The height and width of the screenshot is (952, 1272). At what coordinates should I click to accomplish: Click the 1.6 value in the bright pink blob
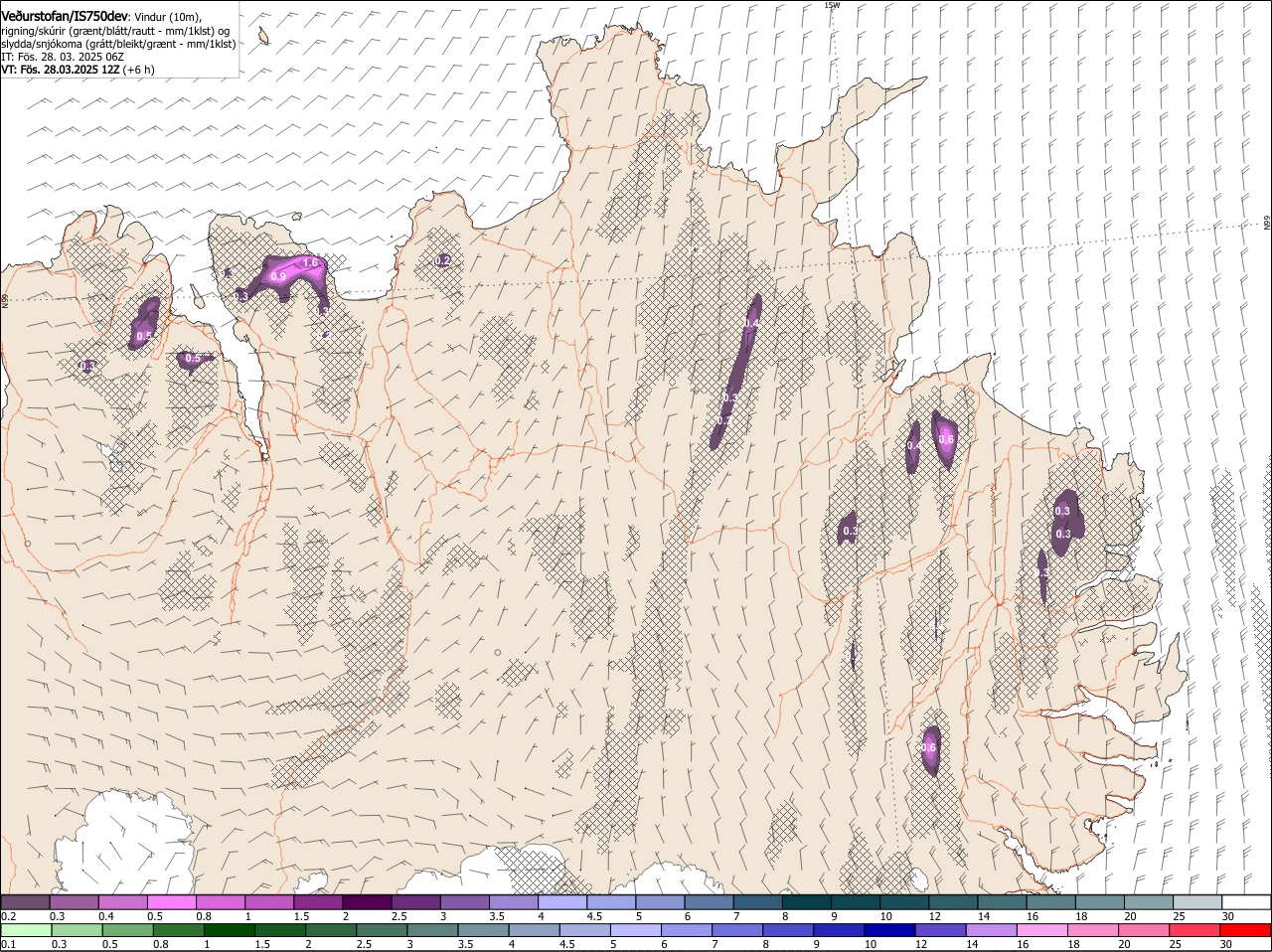click(x=310, y=263)
